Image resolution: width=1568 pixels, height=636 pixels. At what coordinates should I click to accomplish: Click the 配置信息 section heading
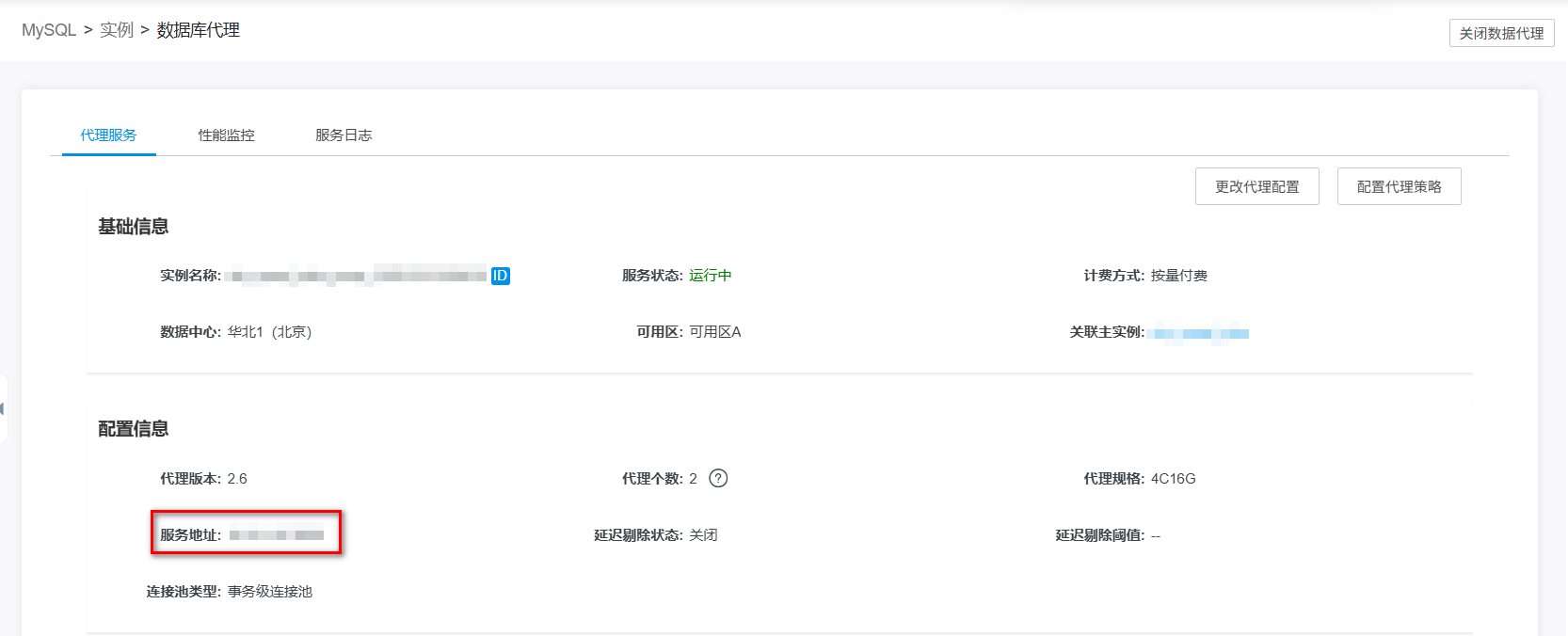[134, 429]
